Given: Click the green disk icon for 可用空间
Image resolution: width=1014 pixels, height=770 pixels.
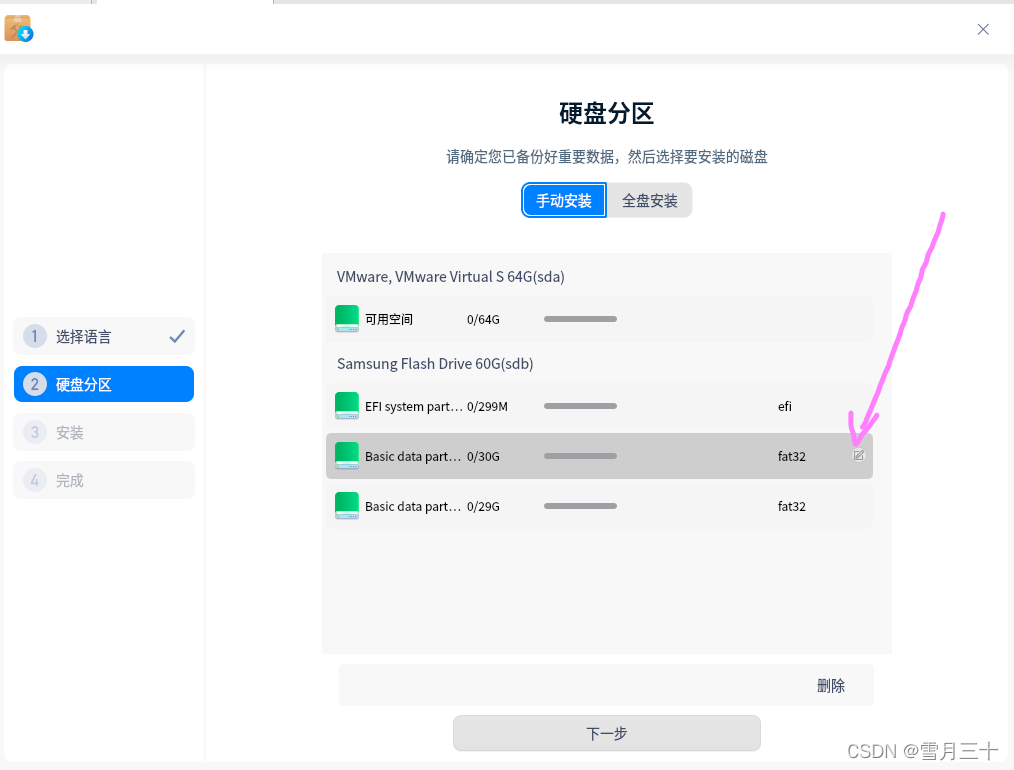Looking at the screenshot, I should pyautogui.click(x=347, y=319).
